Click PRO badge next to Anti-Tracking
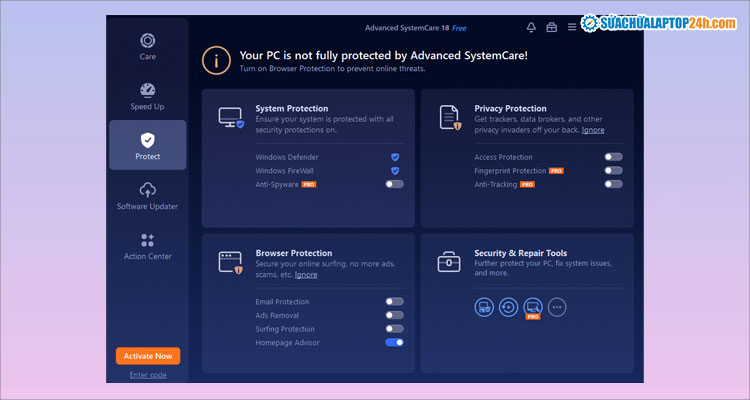 click(x=527, y=185)
